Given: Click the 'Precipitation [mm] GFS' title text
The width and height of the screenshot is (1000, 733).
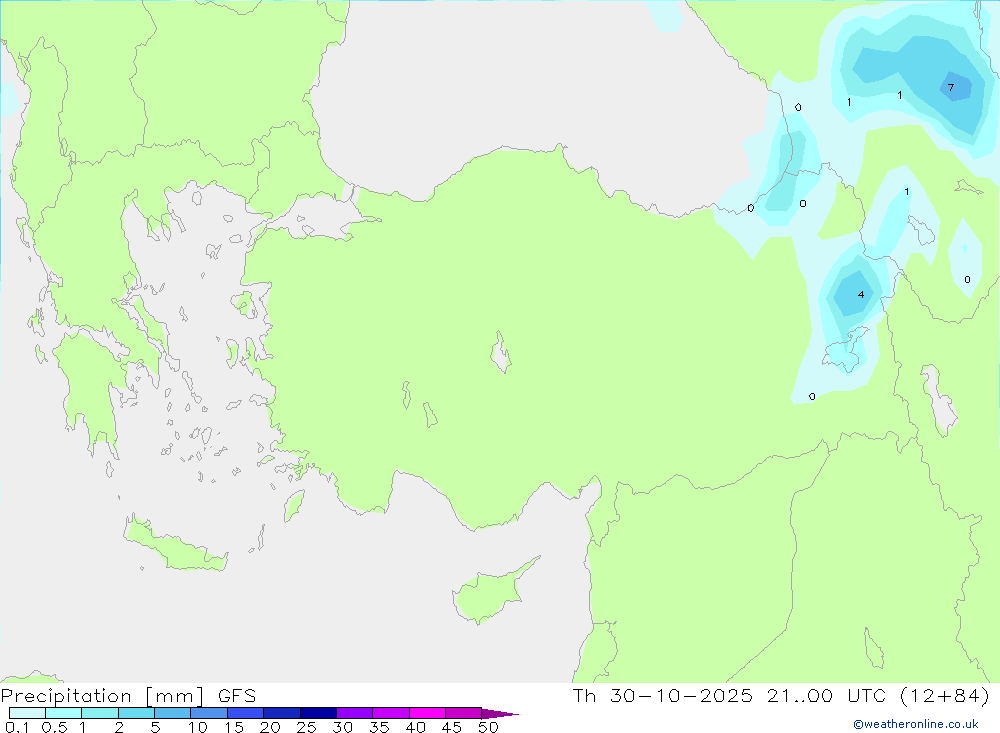Looking at the screenshot, I should [x=128, y=696].
